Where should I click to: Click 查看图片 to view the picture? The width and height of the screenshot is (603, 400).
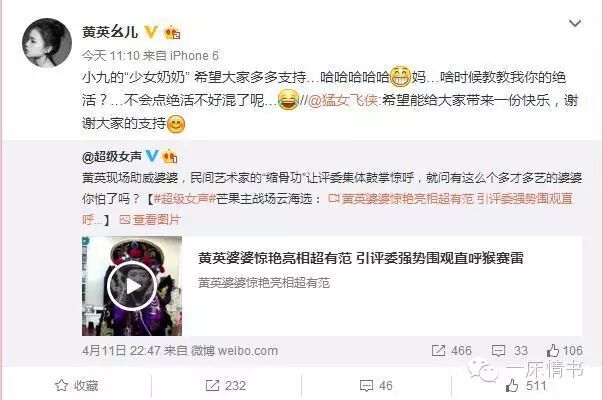150,220
